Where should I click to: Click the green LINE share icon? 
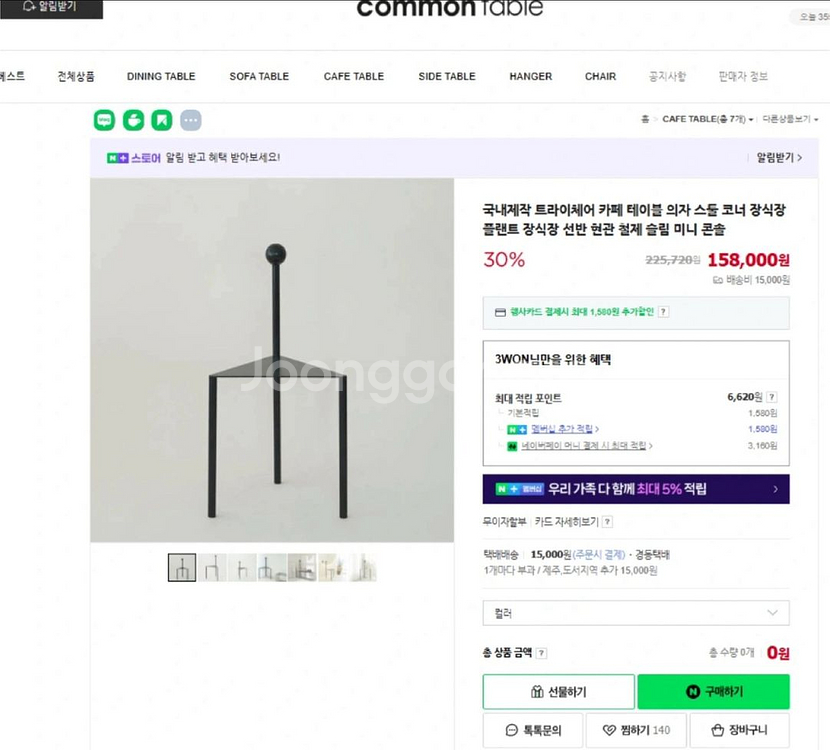[x=104, y=120]
